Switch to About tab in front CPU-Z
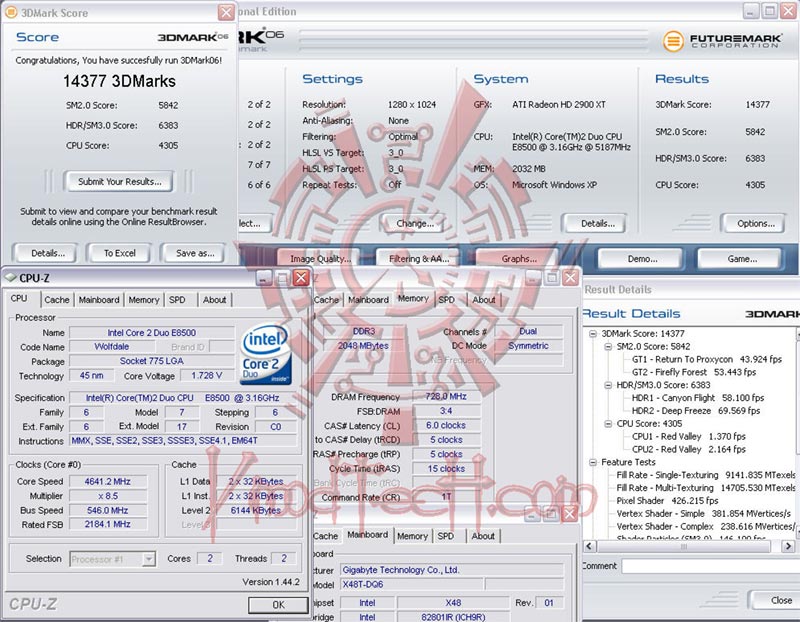Viewport: 800px width, 622px height. coord(214,300)
